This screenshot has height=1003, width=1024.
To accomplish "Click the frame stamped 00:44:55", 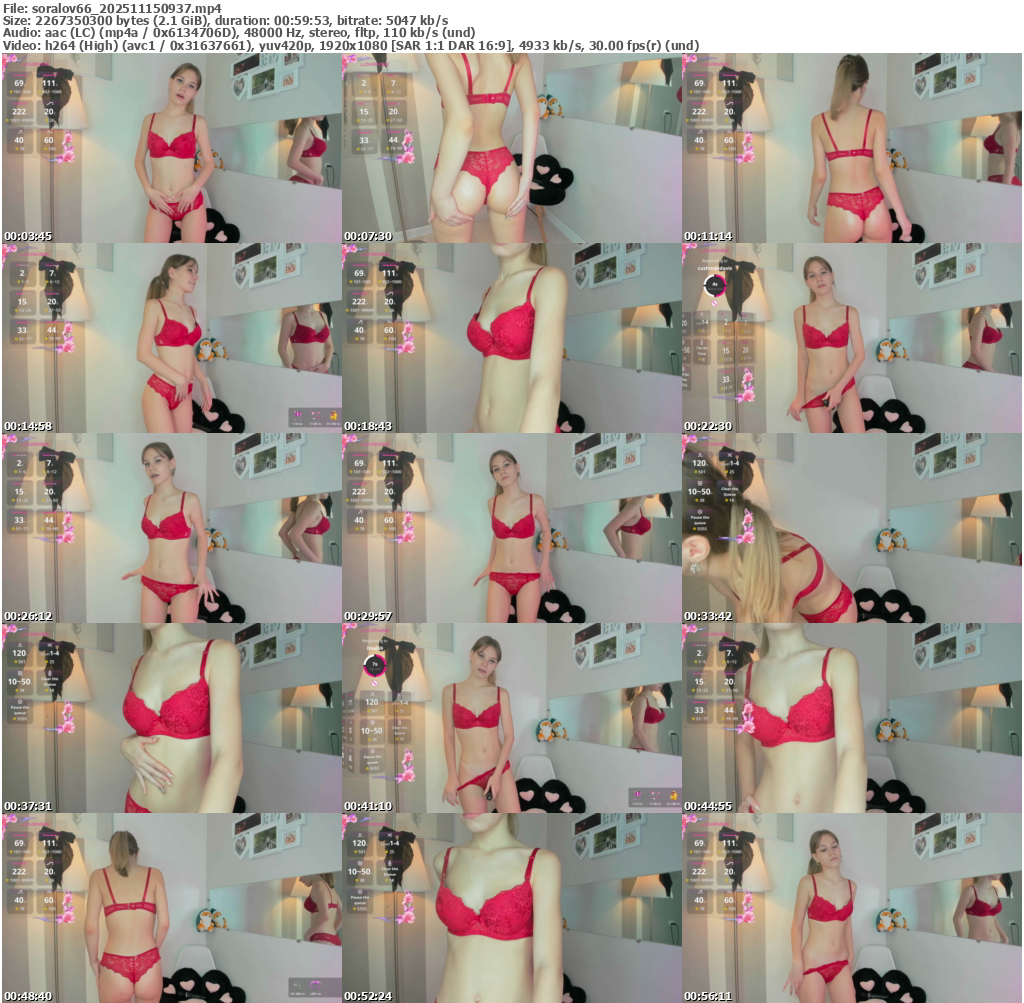I will (x=851, y=717).
